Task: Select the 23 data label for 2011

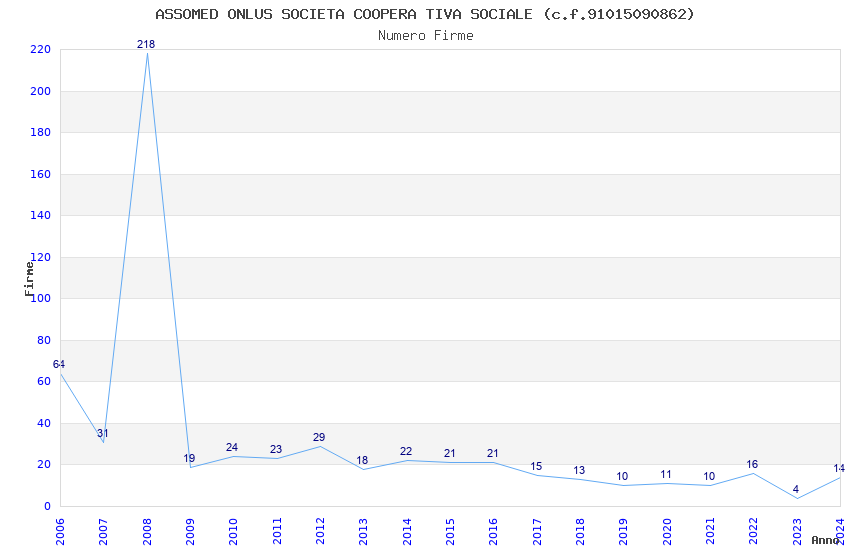Action: point(276,449)
